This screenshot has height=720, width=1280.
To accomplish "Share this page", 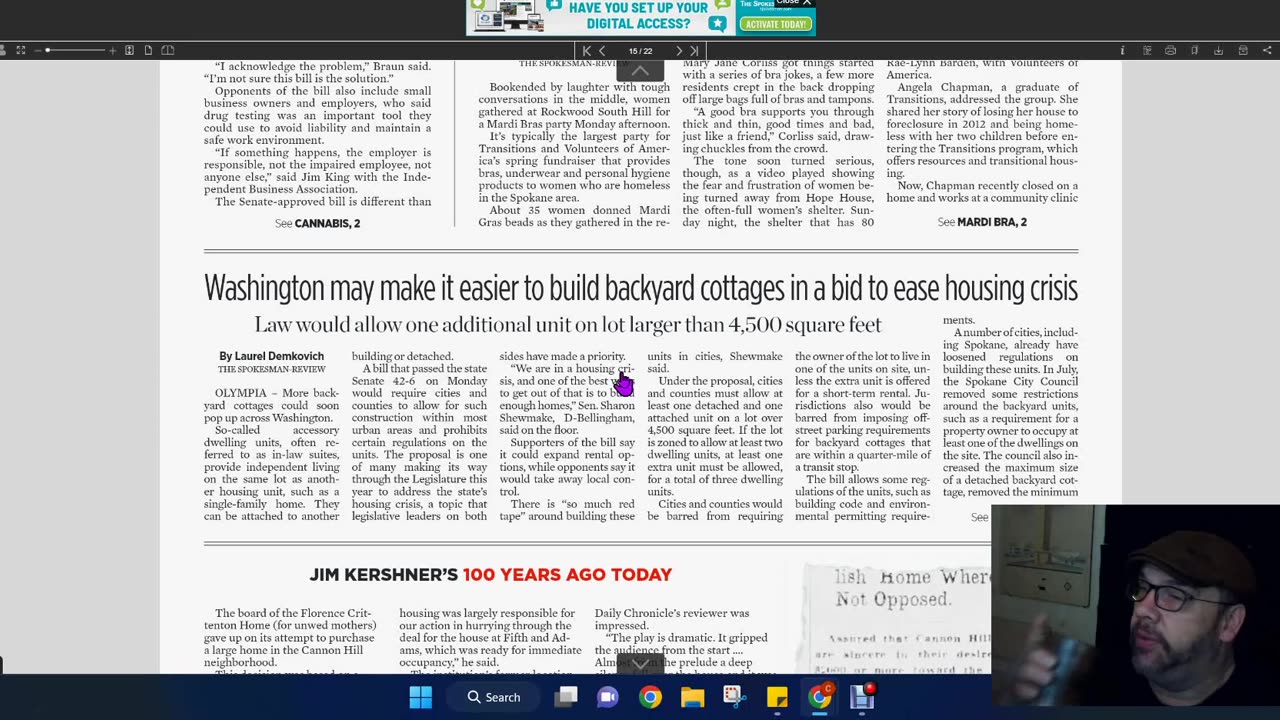I will 1267,51.
